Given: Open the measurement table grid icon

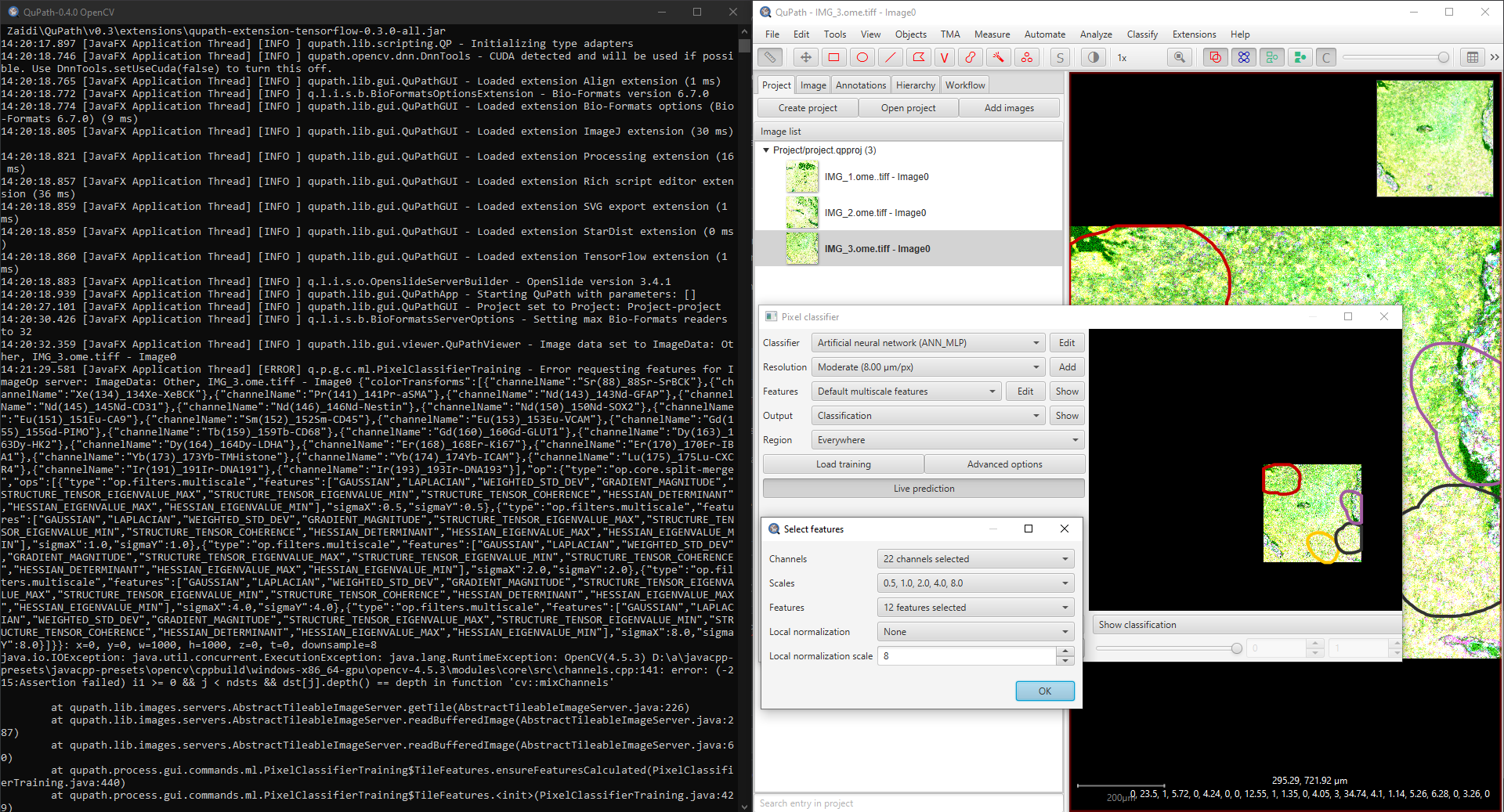Looking at the screenshot, I should [x=1473, y=57].
